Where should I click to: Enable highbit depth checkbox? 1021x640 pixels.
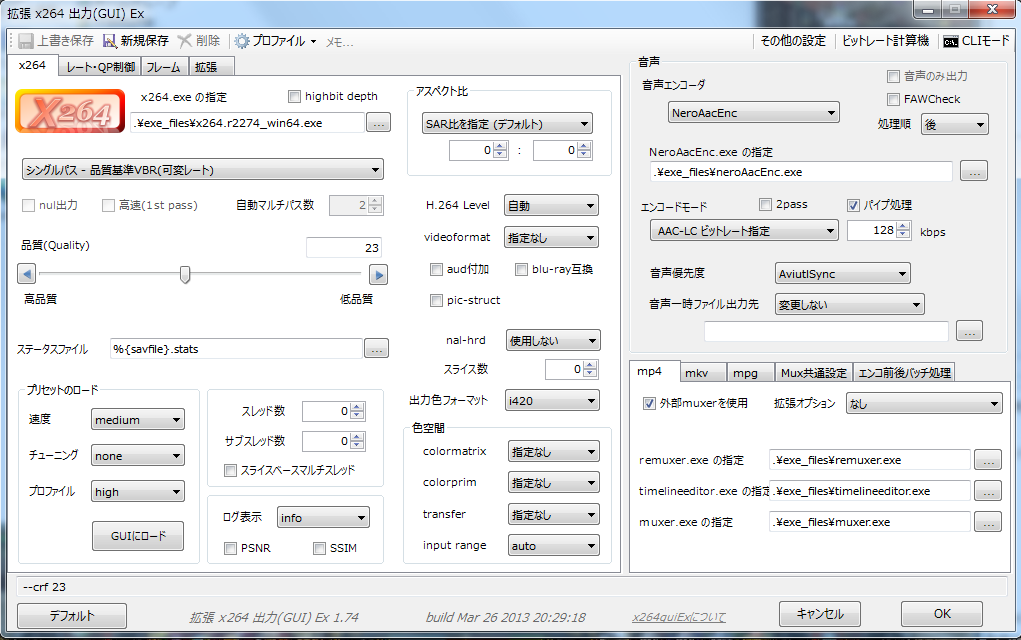294,96
